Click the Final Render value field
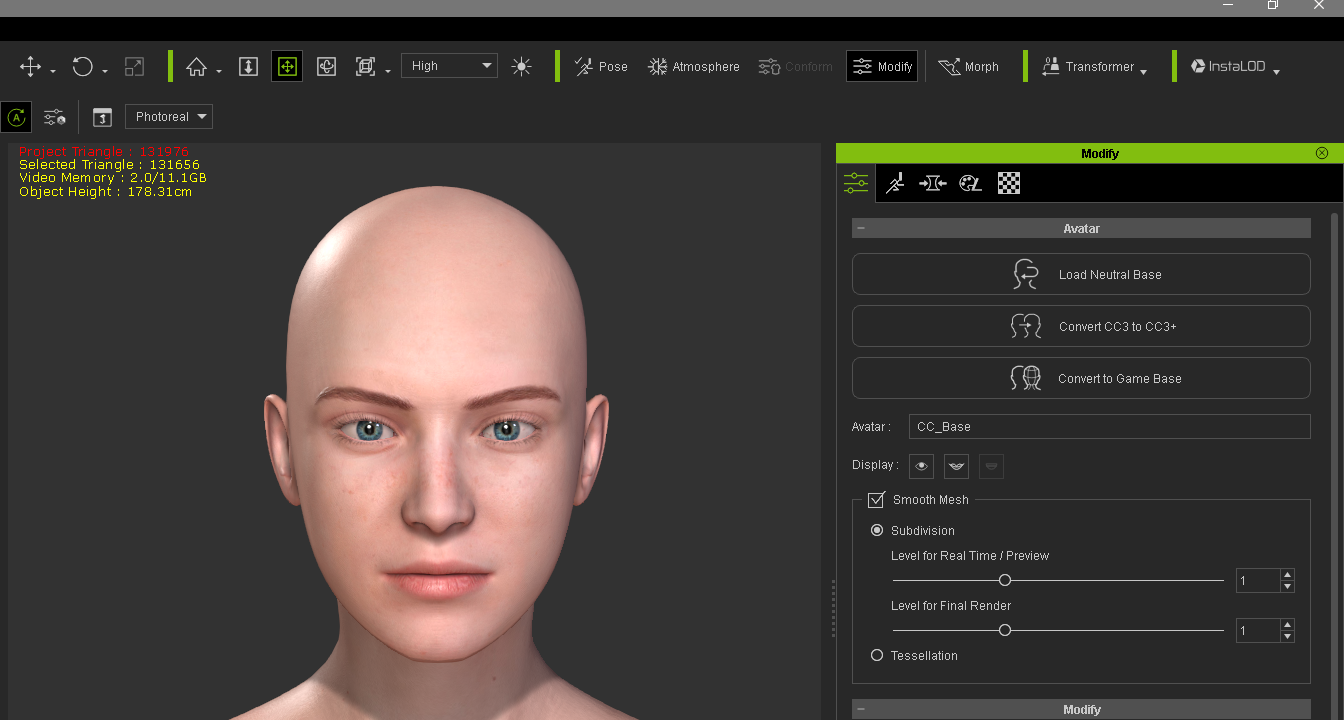Image resolution: width=1344 pixels, height=720 pixels. (x=1258, y=630)
